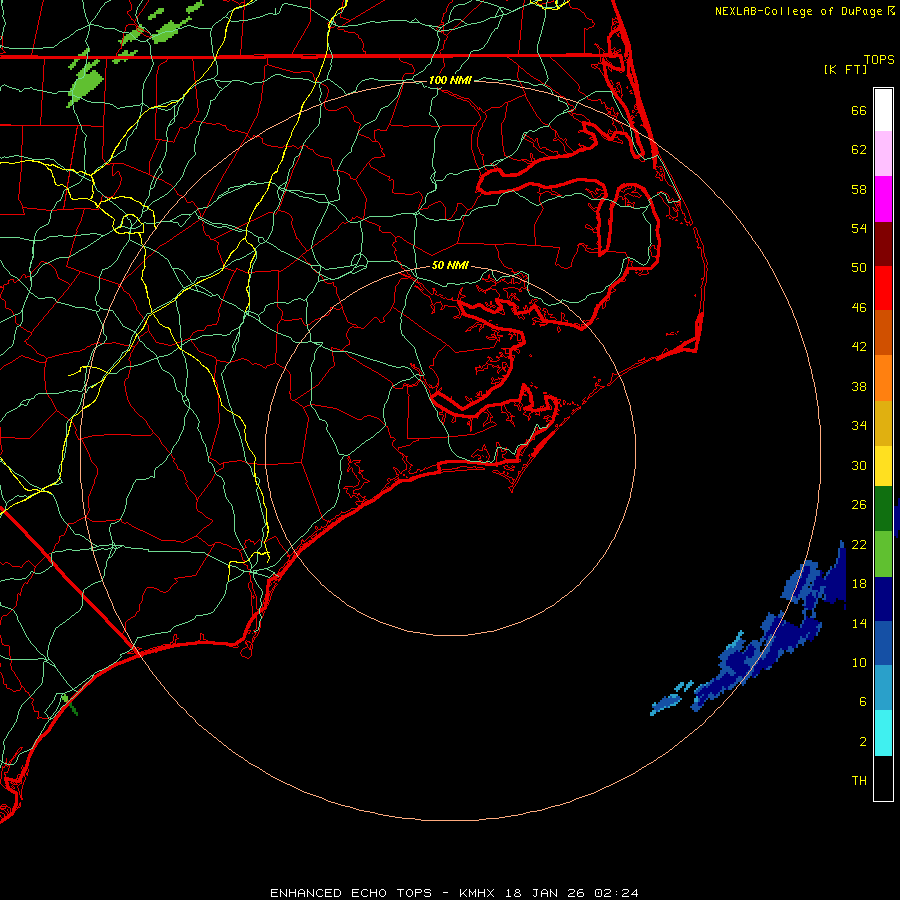Click the legend value '66'
The width and height of the screenshot is (900, 900).
[x=859, y=110]
